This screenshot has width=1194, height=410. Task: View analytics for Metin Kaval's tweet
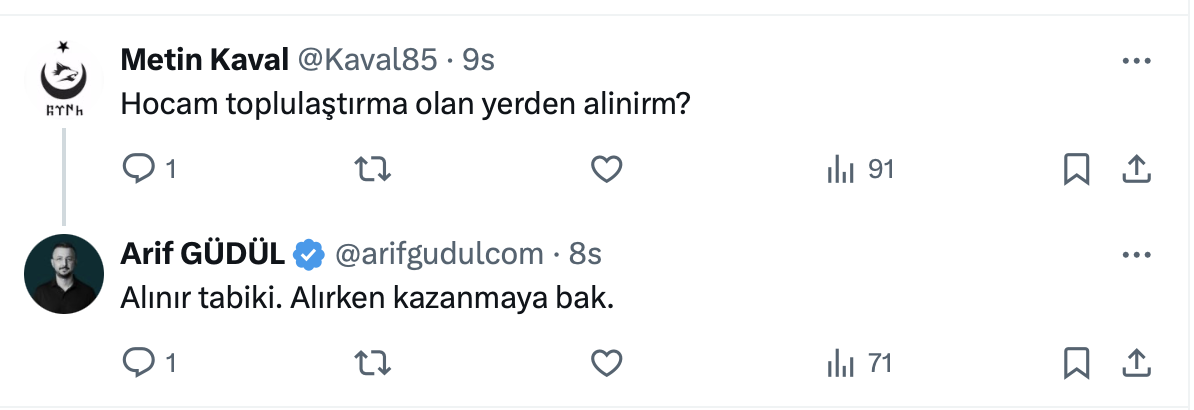841,171
